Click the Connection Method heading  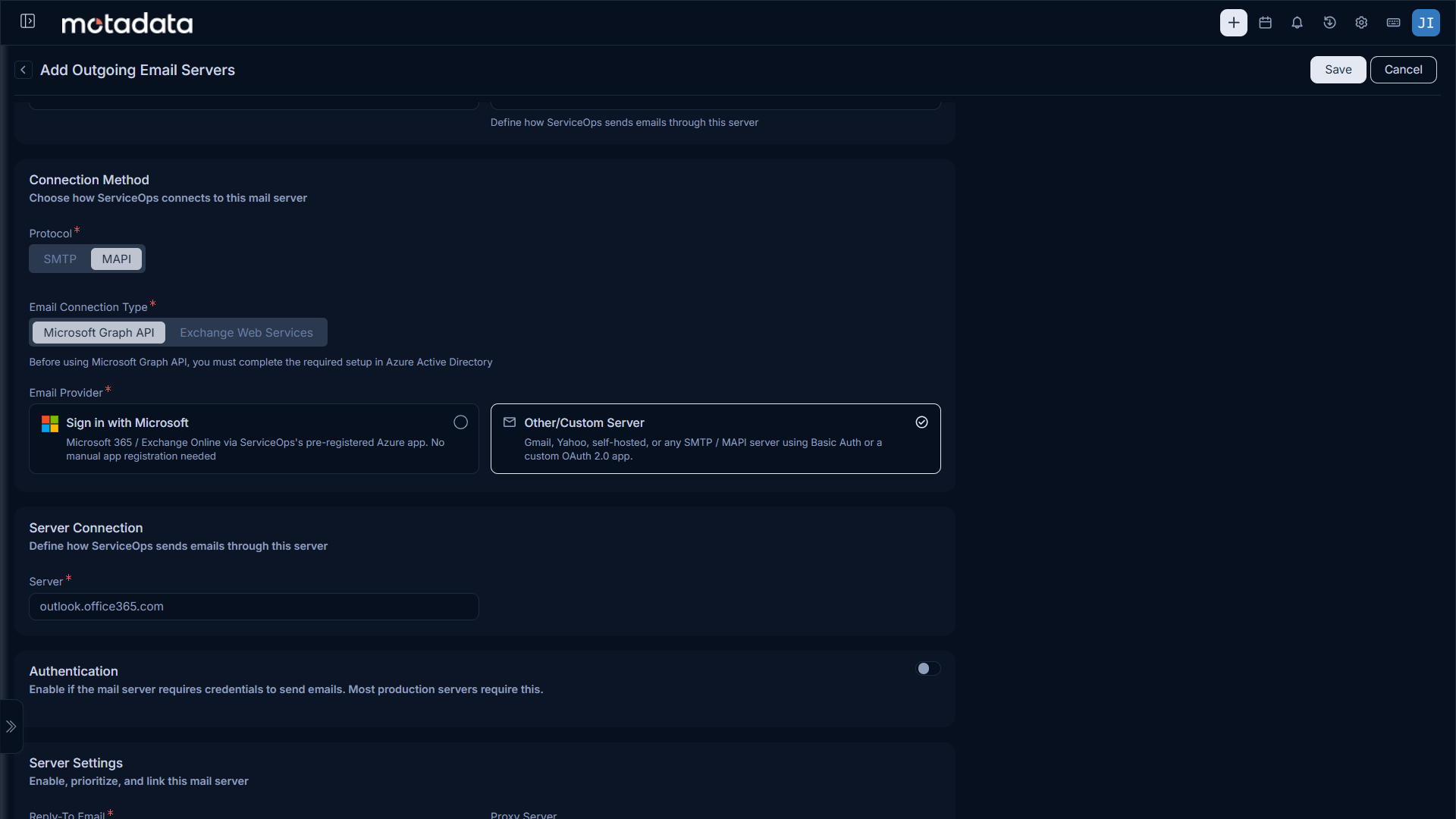(x=89, y=180)
